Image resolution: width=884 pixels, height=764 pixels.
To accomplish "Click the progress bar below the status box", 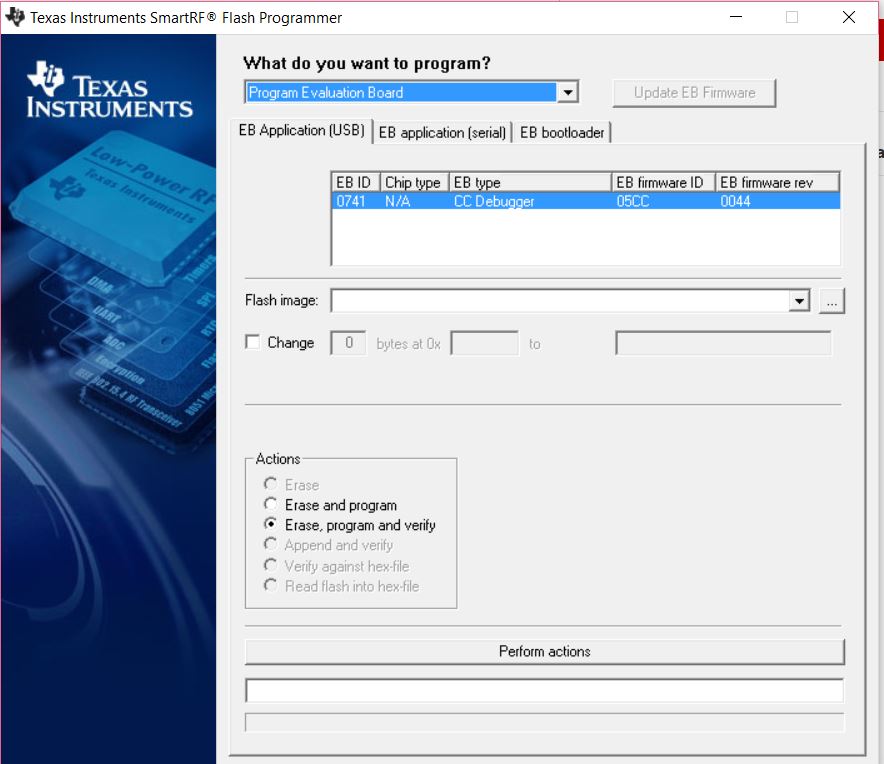I will (x=545, y=722).
